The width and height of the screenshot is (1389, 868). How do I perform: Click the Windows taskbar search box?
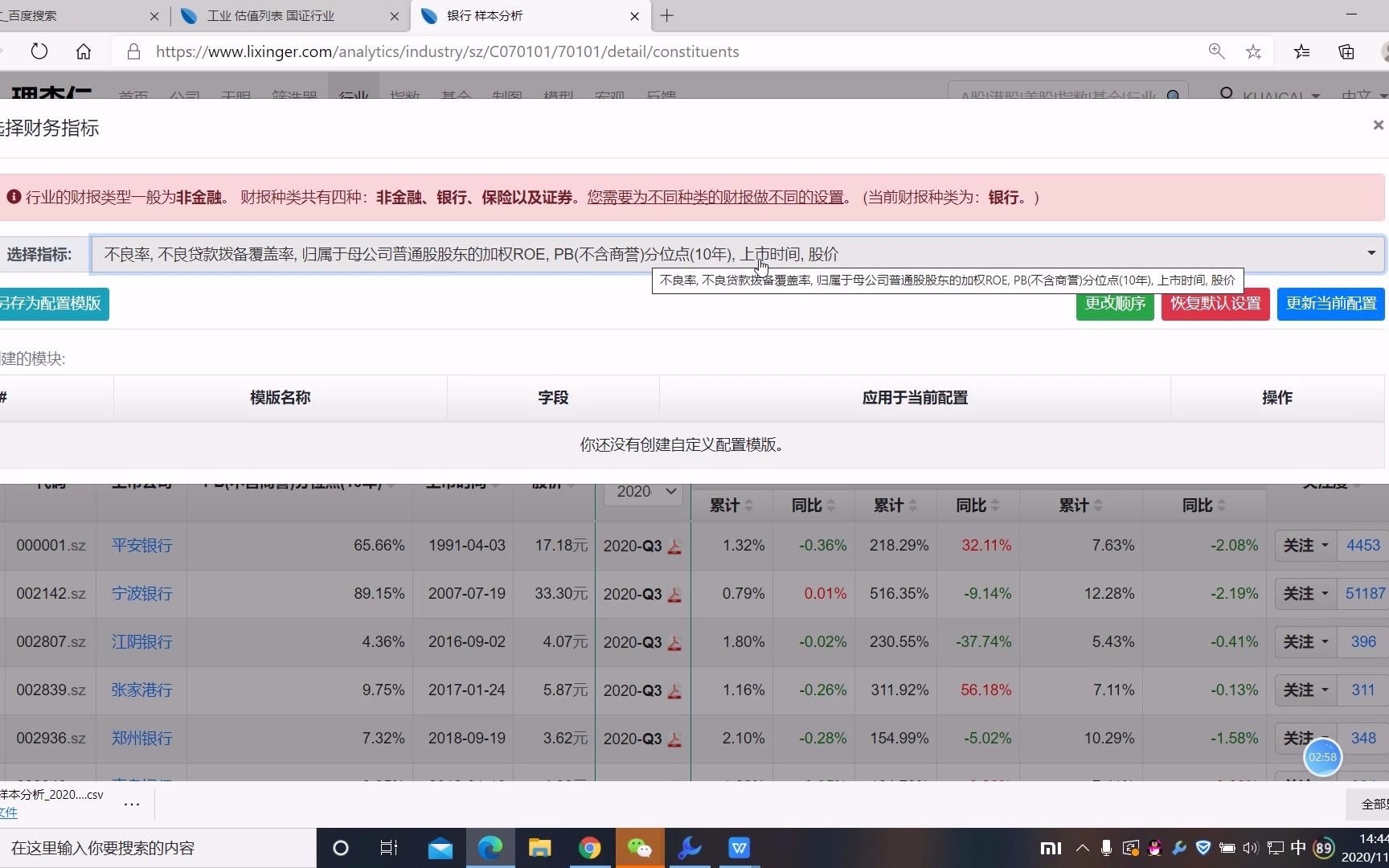[158, 848]
